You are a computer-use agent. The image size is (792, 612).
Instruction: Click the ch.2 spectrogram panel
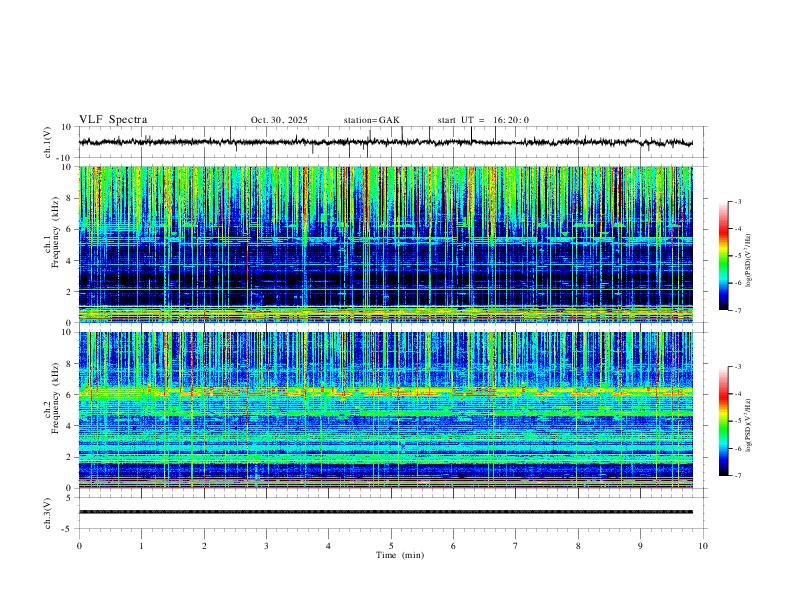(385, 410)
